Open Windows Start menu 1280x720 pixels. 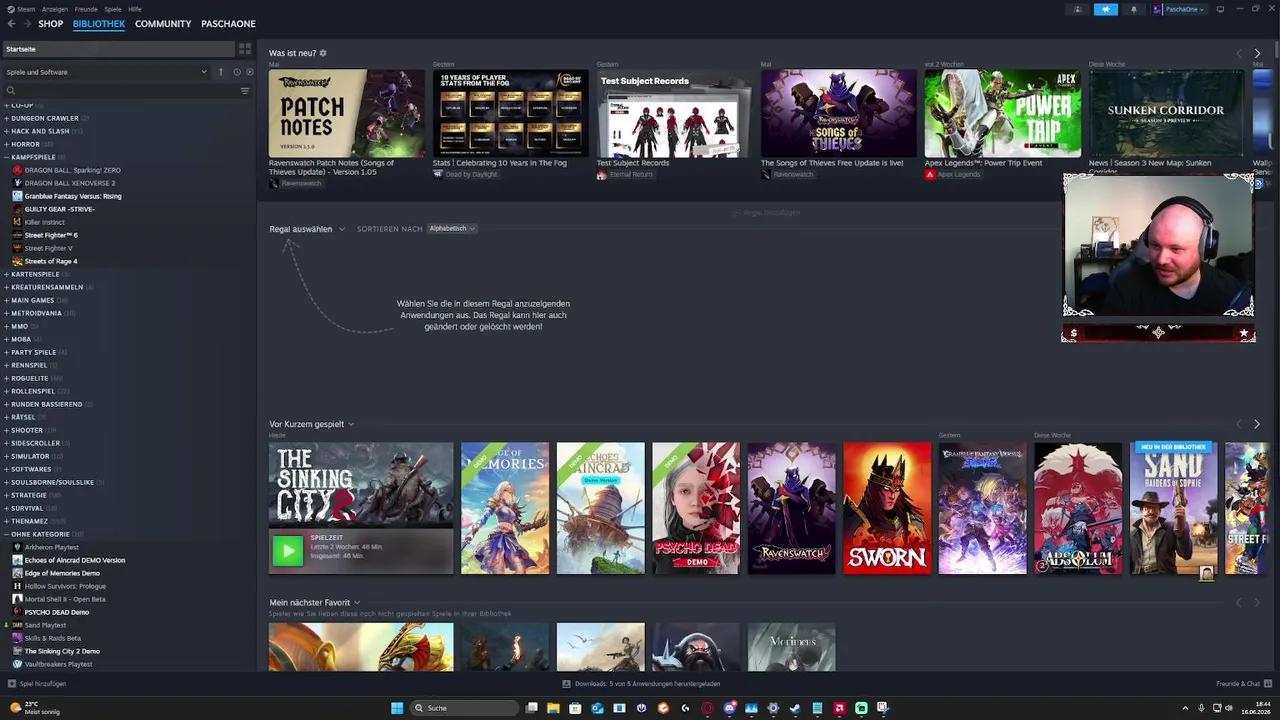pyautogui.click(x=397, y=708)
